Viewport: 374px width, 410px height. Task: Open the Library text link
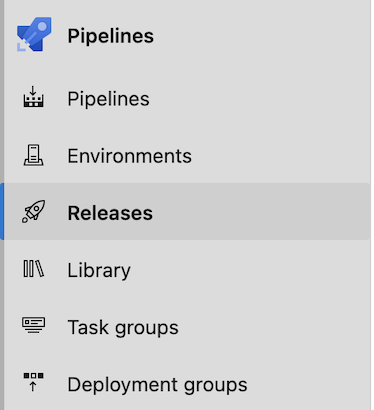[x=99, y=270]
